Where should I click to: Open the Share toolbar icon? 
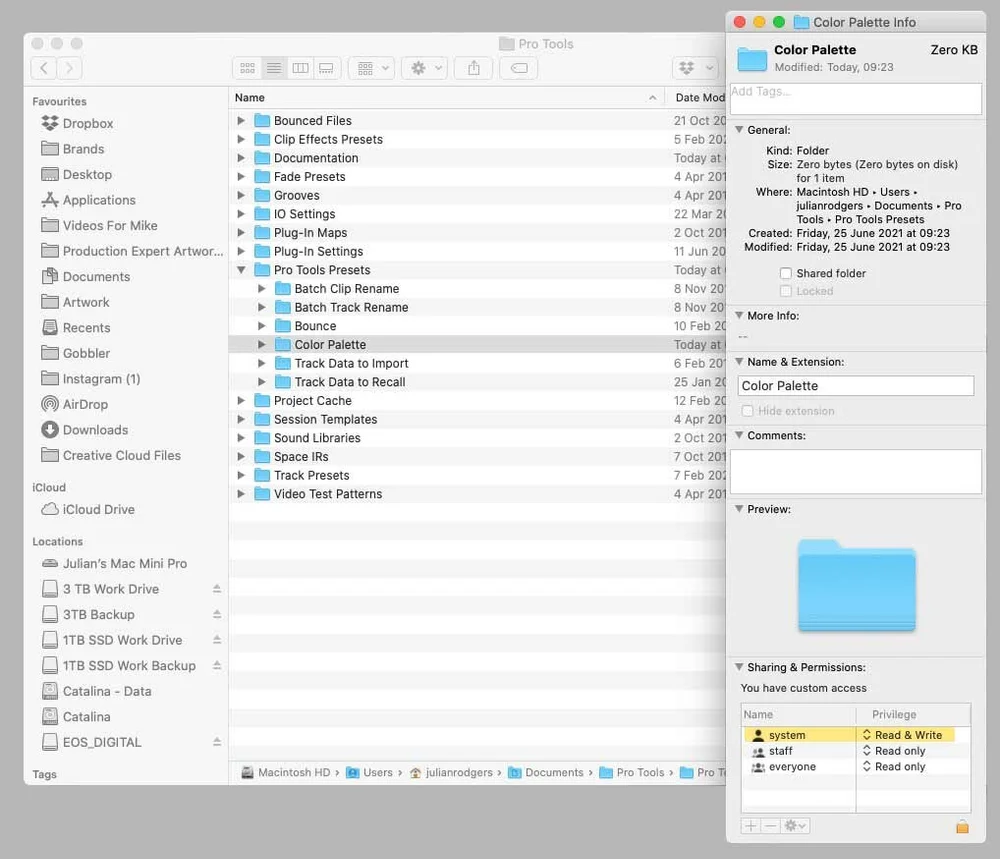tap(471, 68)
